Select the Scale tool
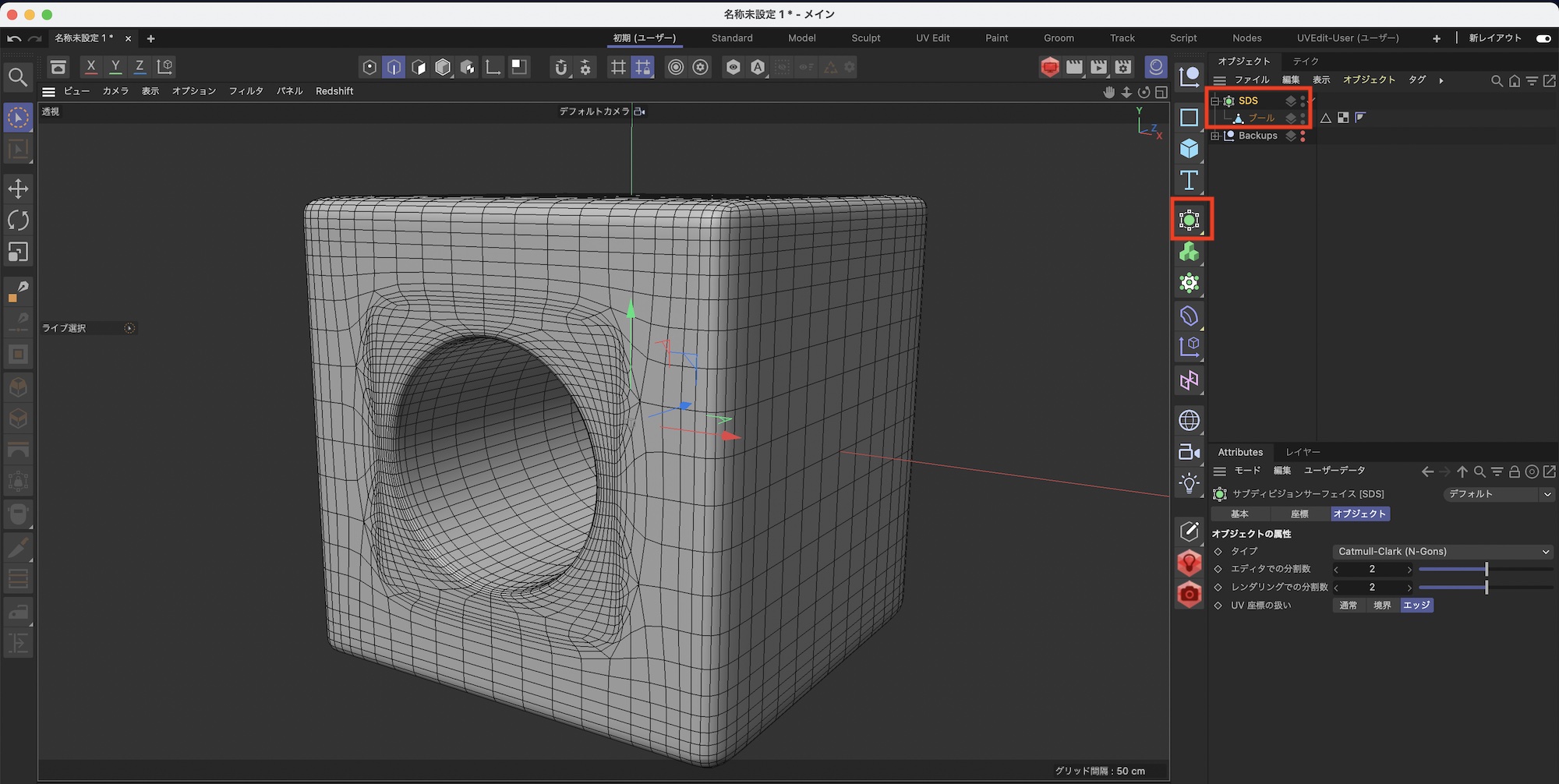1559x784 pixels. tap(18, 253)
